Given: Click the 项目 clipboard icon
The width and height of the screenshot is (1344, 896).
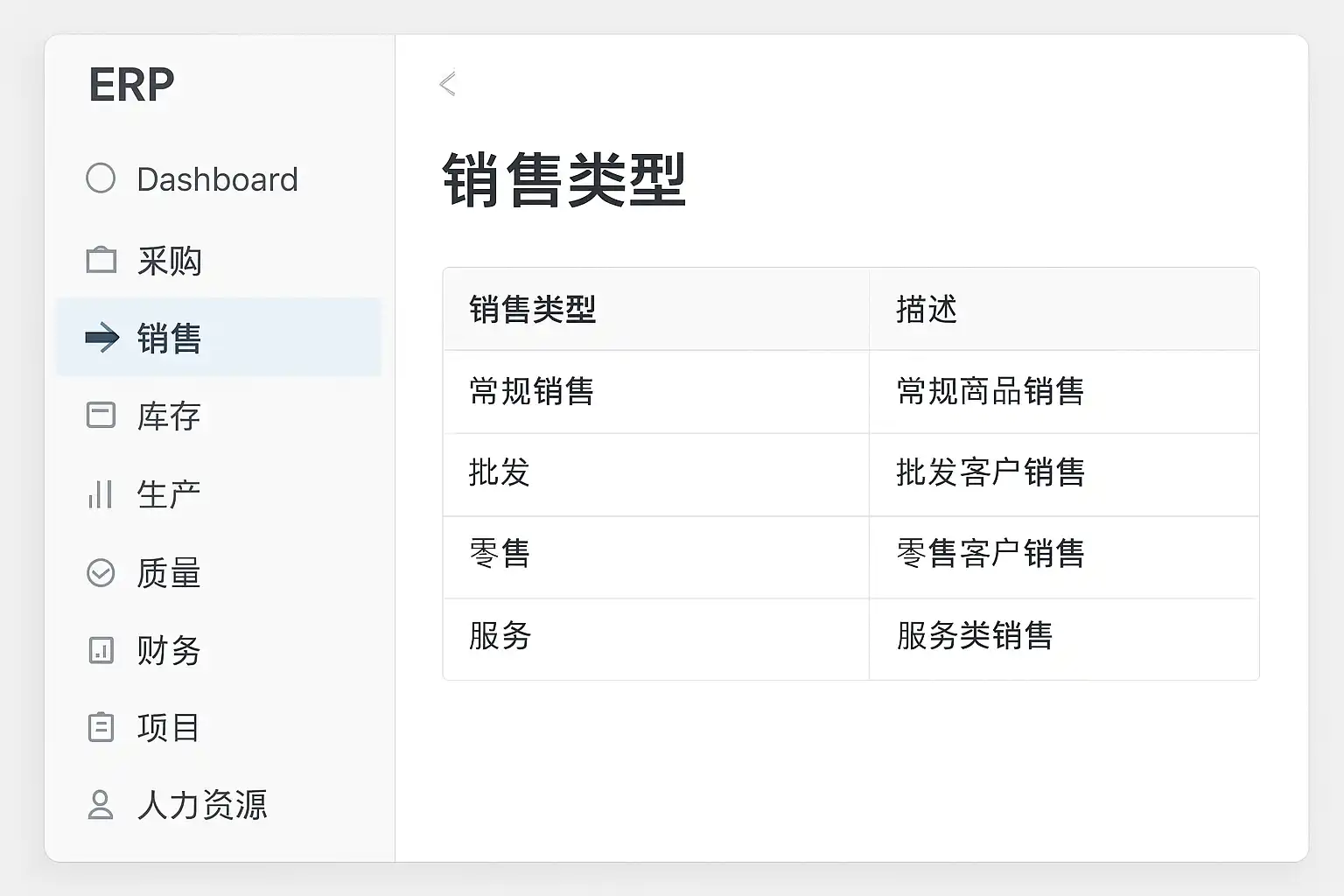Looking at the screenshot, I should click(x=101, y=727).
